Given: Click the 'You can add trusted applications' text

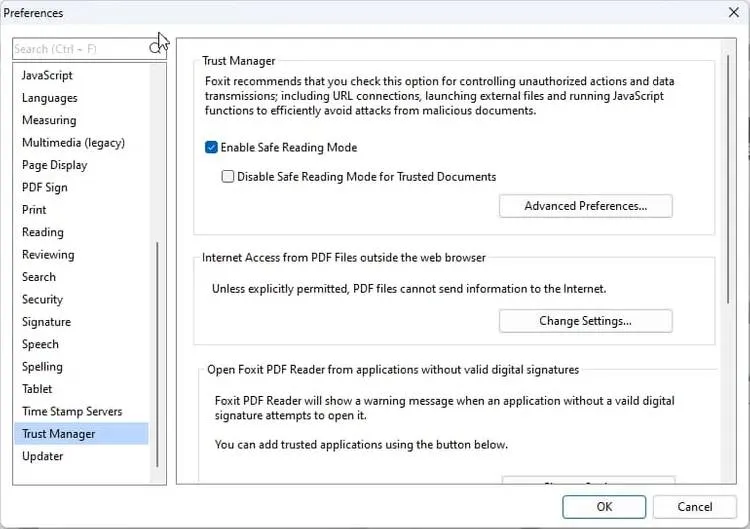Looking at the screenshot, I should (x=361, y=445).
